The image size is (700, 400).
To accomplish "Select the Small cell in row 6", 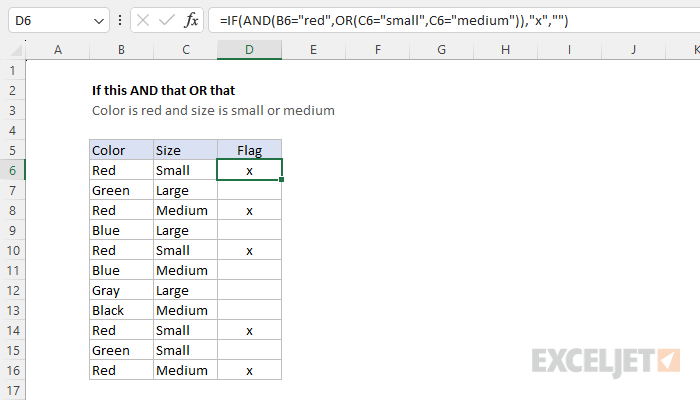I will tap(185, 170).
